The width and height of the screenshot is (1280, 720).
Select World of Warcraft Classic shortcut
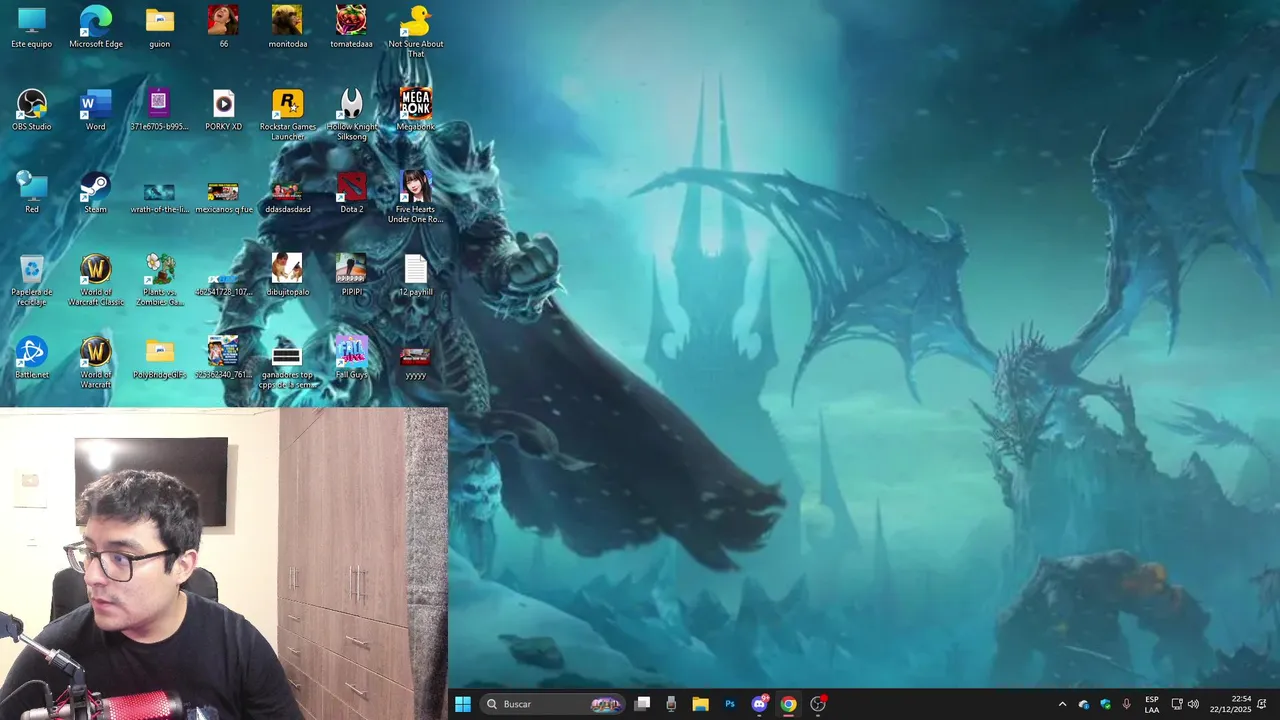pyautogui.click(x=96, y=280)
